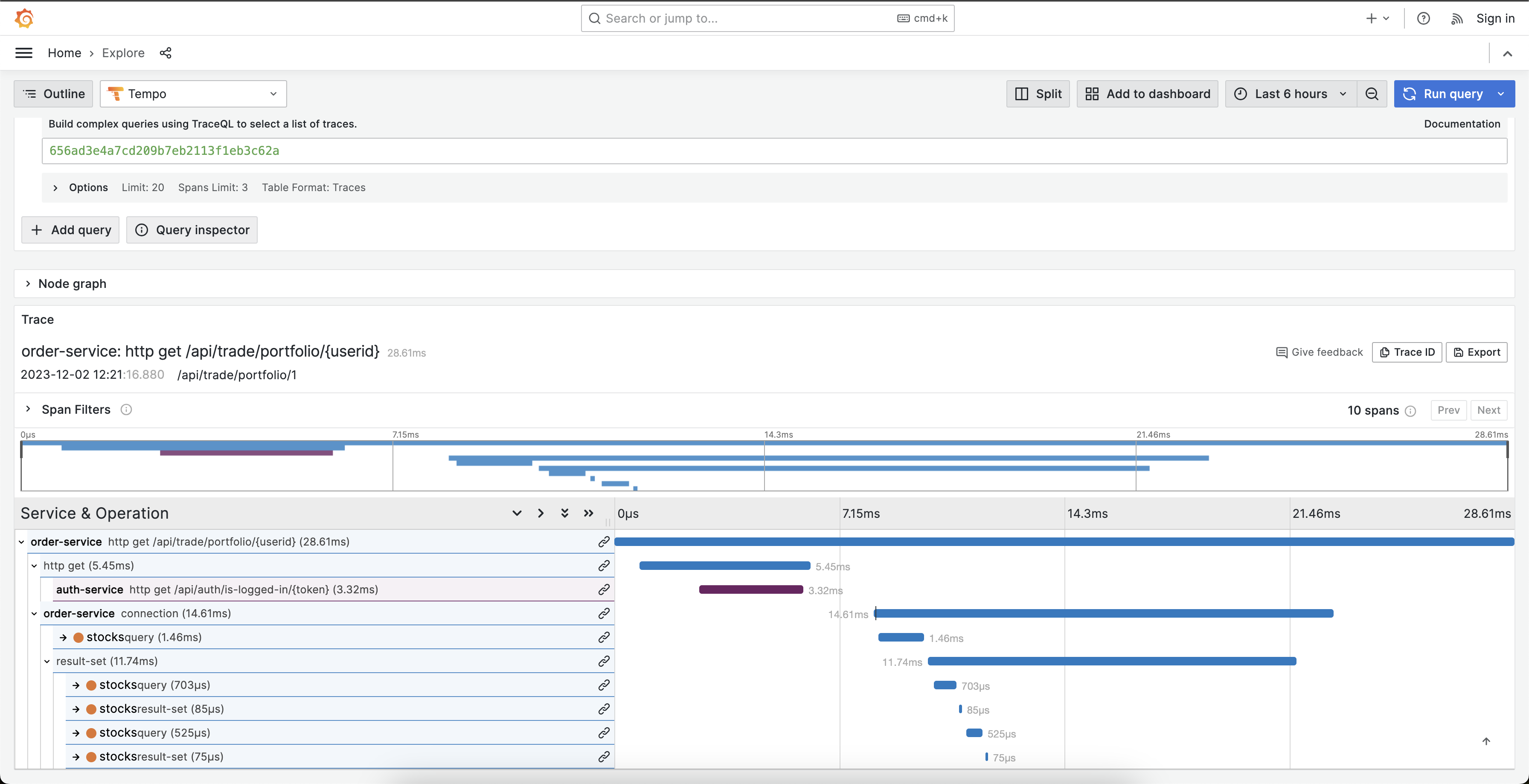The height and width of the screenshot is (784, 1529).
Task: Click the share shortened link icon
Action: point(166,53)
